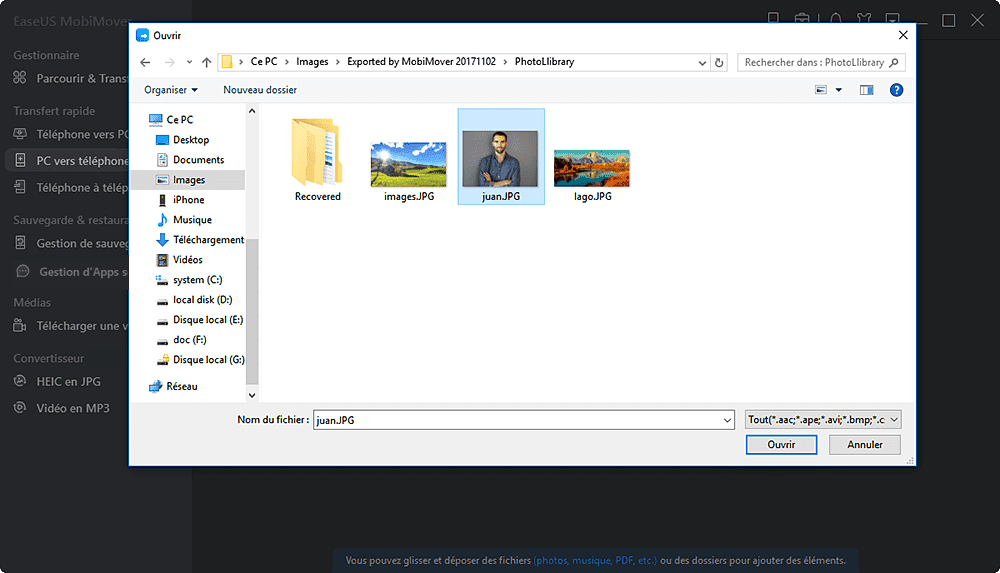Click the back navigation arrow
The image size is (1000, 573).
coord(144,62)
